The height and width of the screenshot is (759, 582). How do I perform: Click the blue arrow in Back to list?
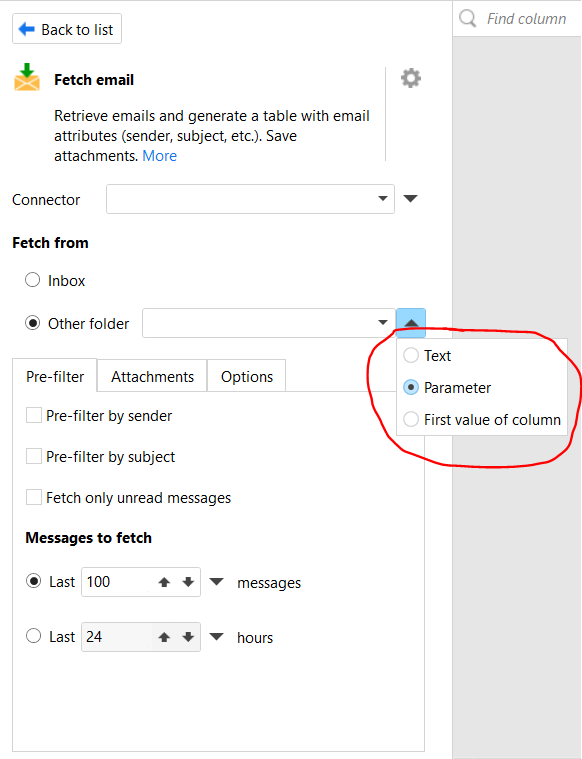point(27,30)
